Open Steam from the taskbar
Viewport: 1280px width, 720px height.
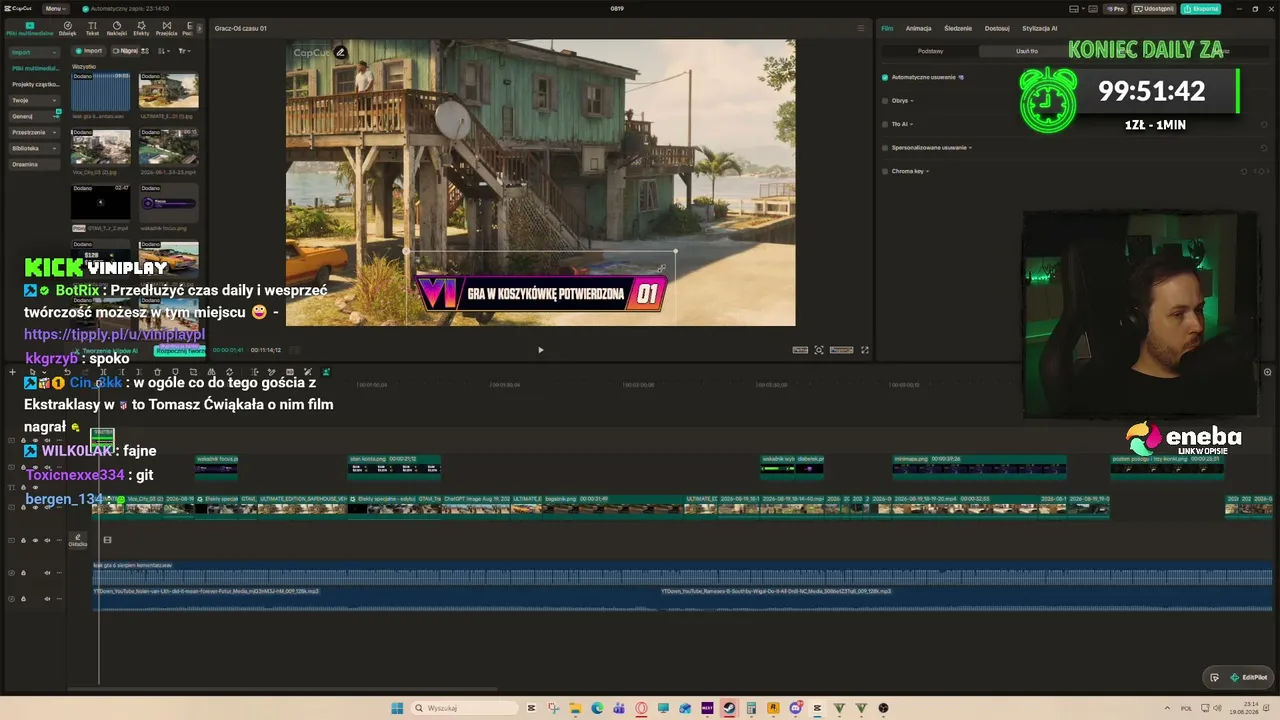(x=730, y=708)
